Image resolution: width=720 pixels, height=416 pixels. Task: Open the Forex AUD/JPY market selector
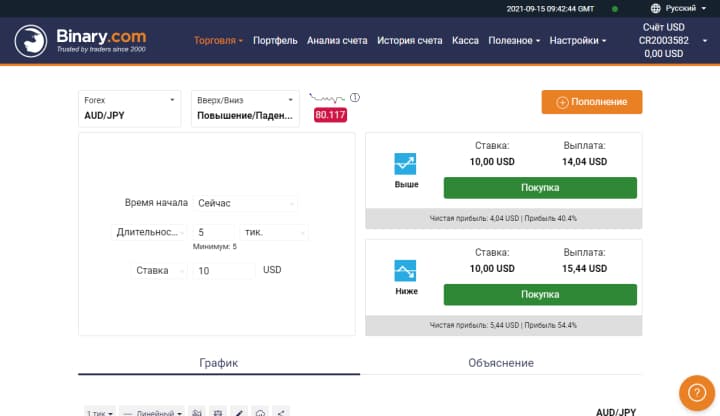pyautogui.click(x=129, y=108)
